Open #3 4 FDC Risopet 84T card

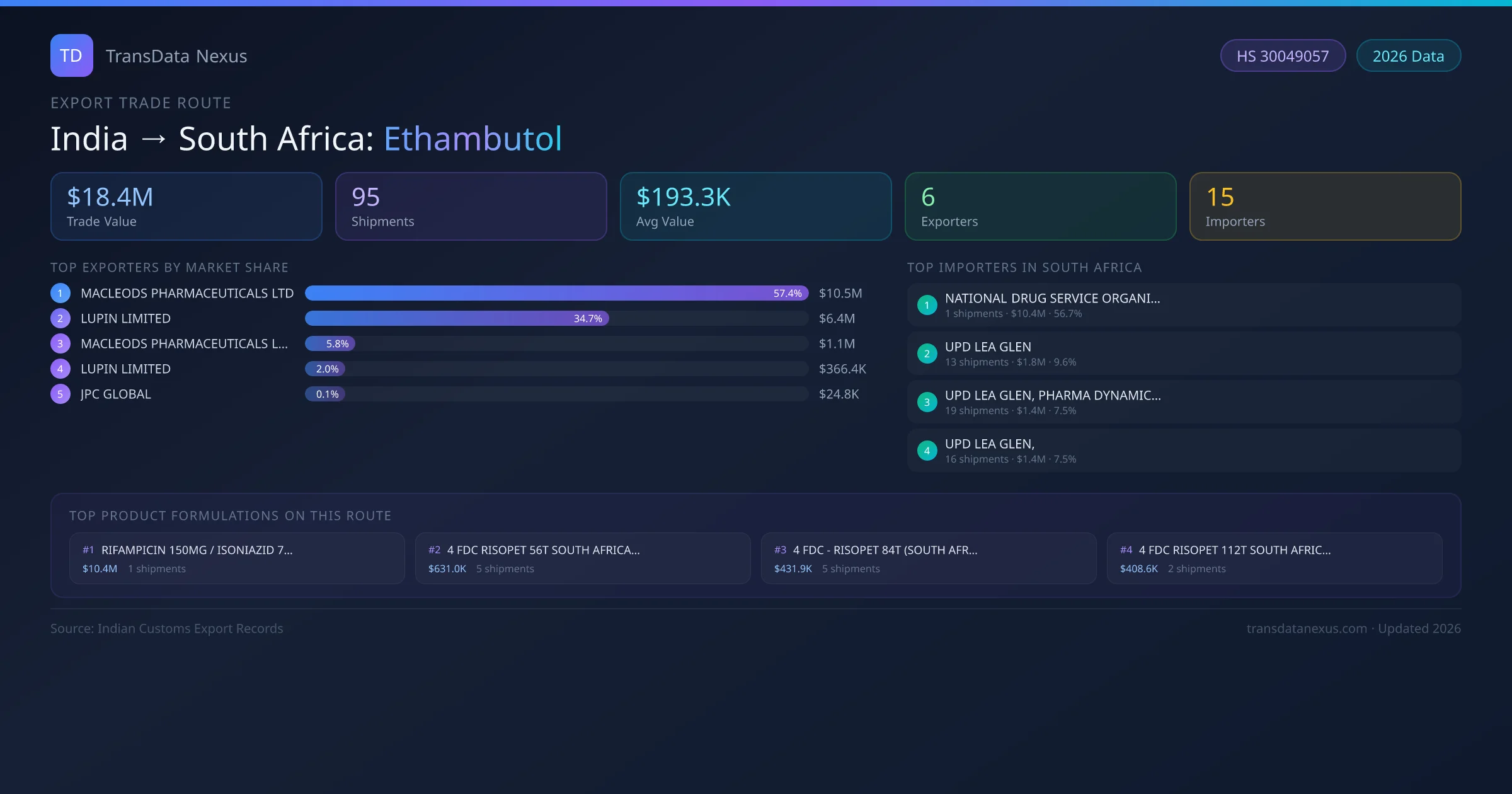929,558
